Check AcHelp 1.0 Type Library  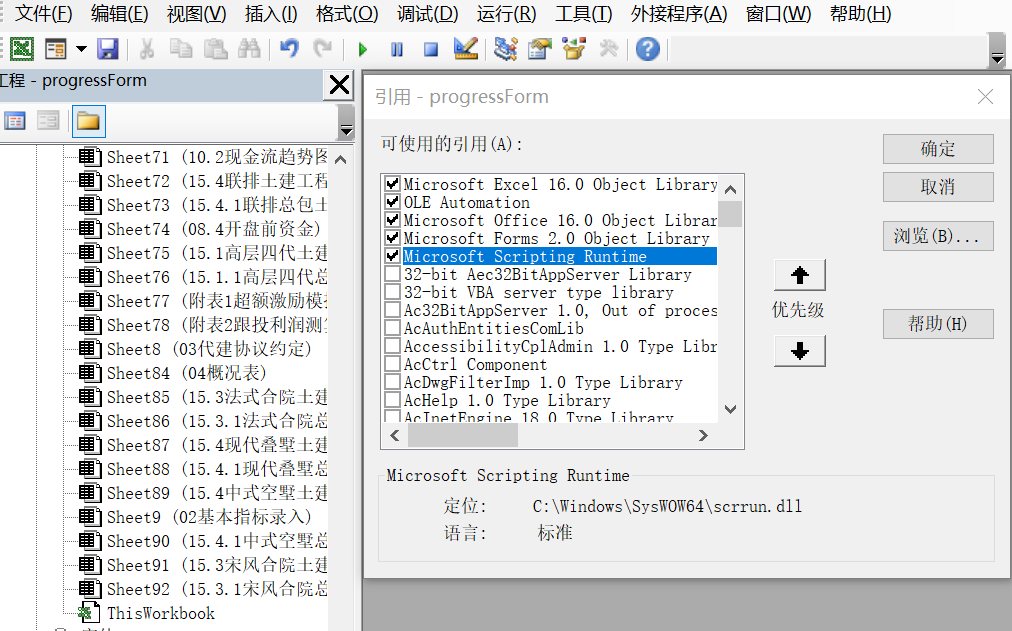(x=392, y=401)
